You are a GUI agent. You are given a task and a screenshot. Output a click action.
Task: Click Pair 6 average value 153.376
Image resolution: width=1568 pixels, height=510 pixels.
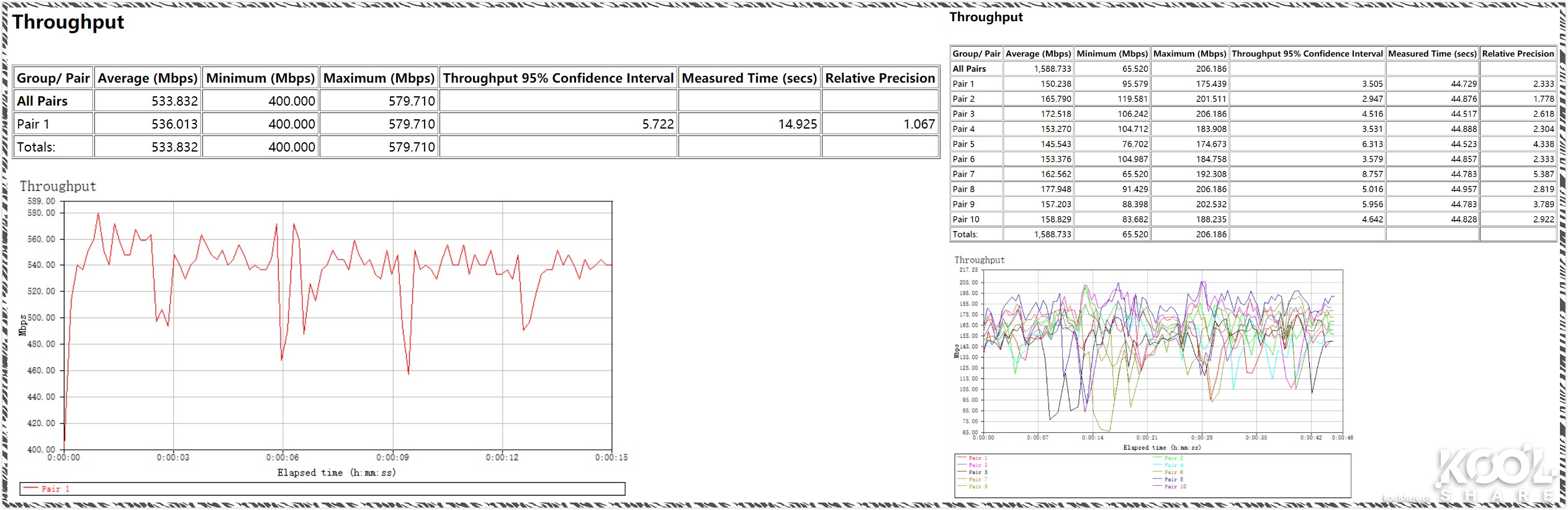point(1056,159)
